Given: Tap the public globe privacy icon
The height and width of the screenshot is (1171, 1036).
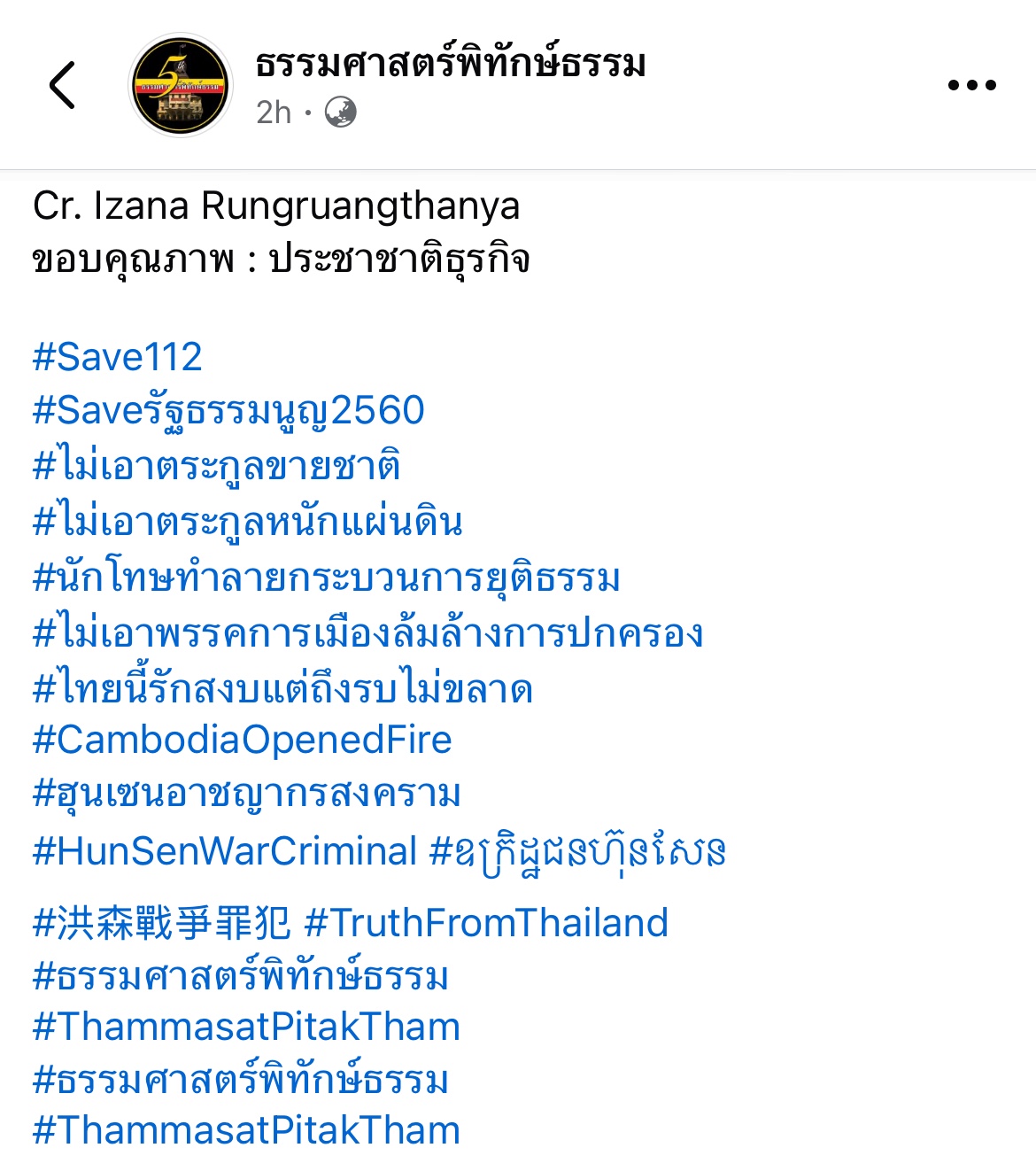Looking at the screenshot, I should pos(341,112).
